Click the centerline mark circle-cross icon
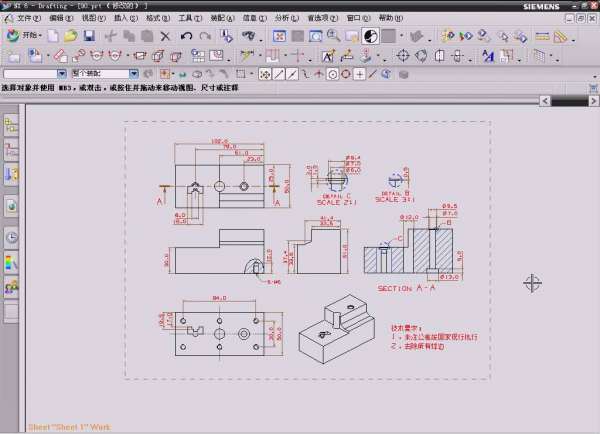This screenshot has width=600, height=434. pos(404,55)
